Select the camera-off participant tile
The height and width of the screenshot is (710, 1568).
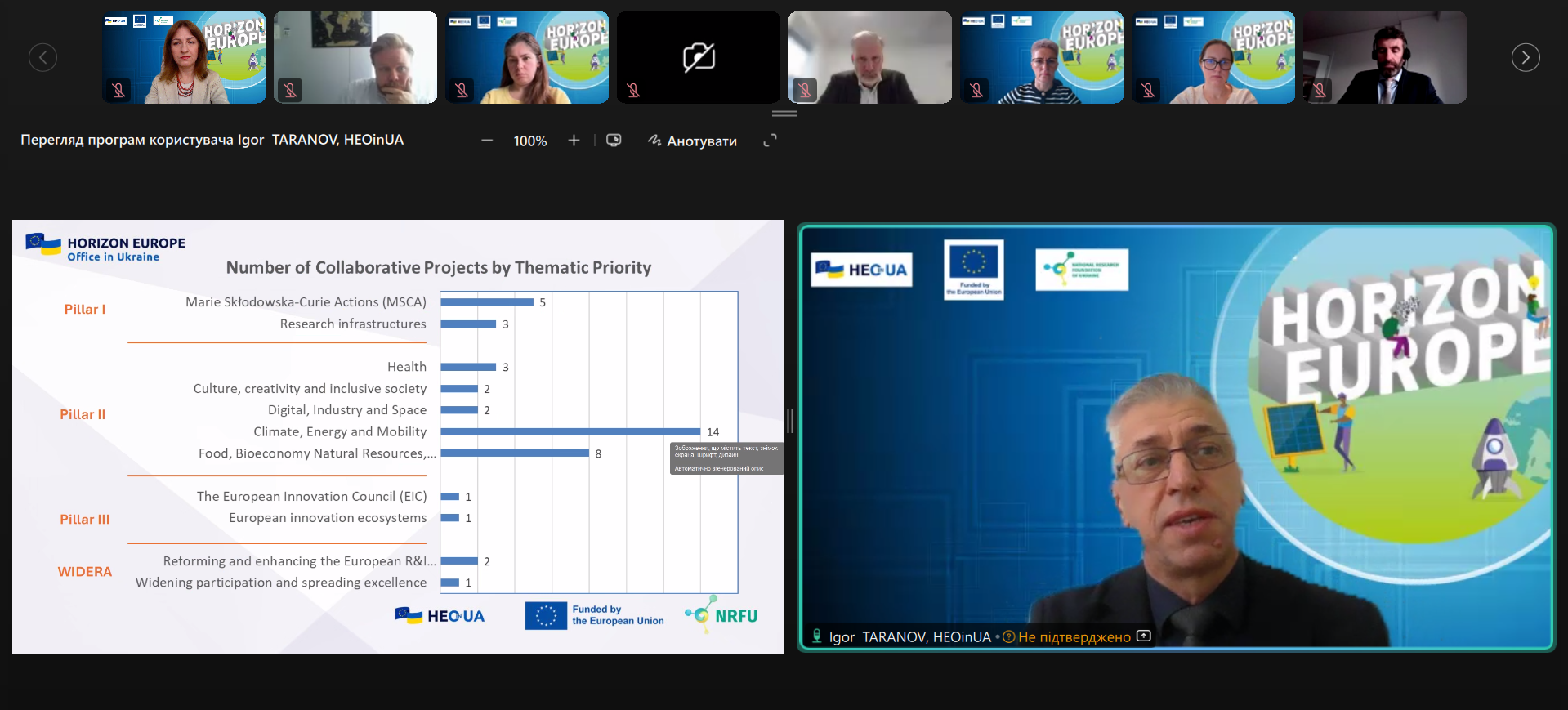pos(699,57)
